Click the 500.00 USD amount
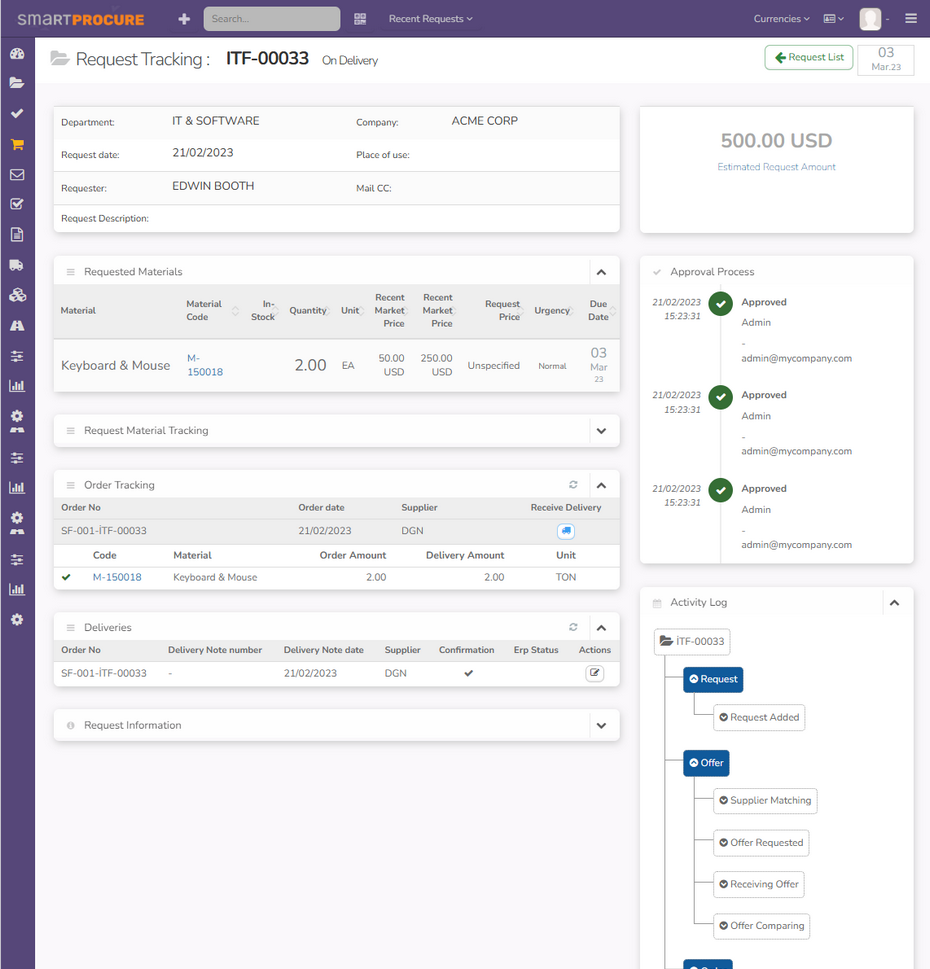This screenshot has width=930, height=969. (x=776, y=141)
